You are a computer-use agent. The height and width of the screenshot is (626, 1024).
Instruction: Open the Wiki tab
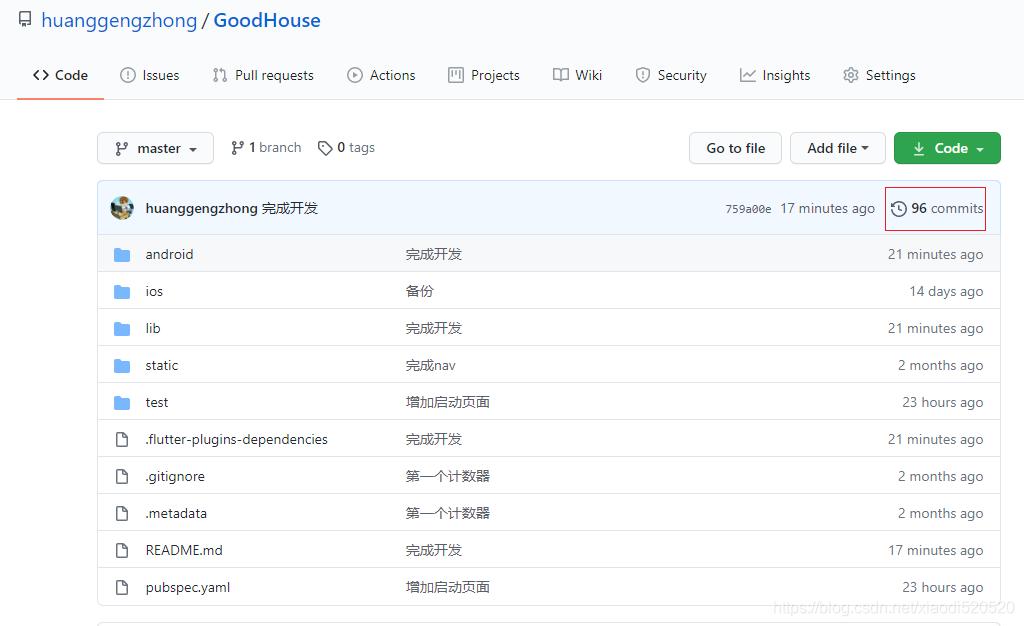577,75
